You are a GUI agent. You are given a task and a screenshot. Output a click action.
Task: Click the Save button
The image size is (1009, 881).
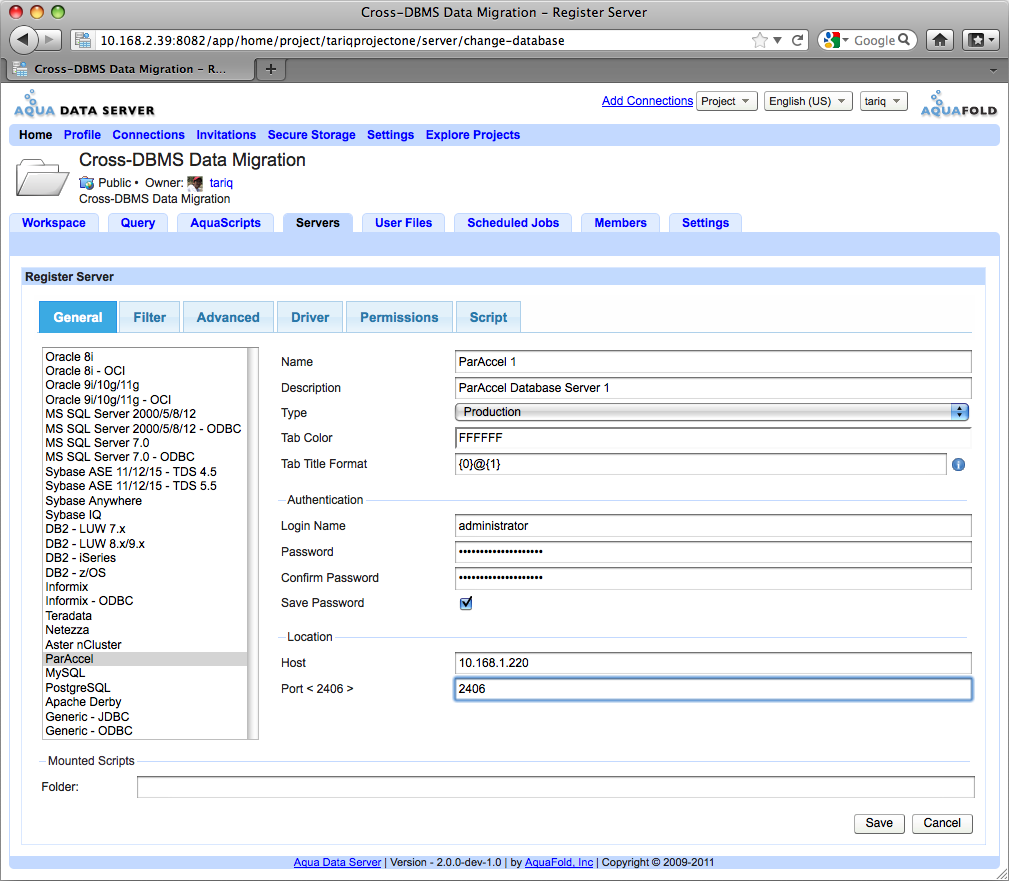[x=879, y=823]
